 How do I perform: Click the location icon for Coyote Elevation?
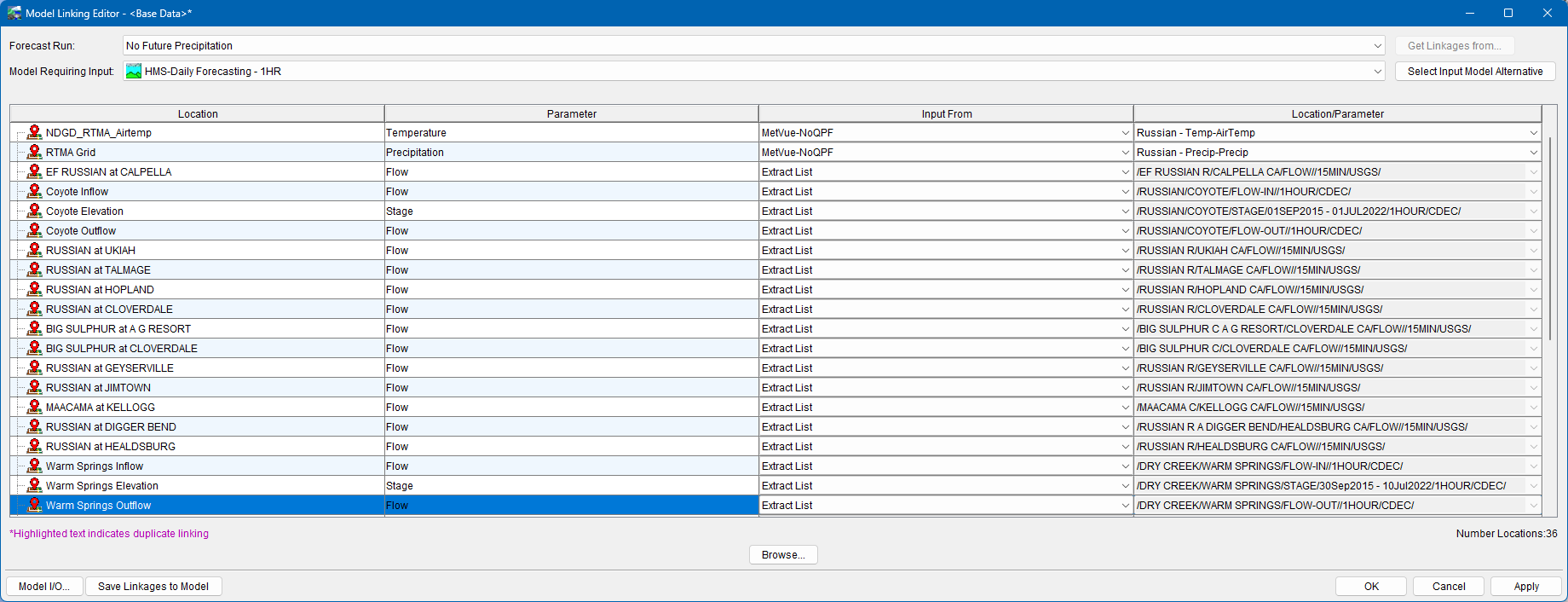coord(34,211)
